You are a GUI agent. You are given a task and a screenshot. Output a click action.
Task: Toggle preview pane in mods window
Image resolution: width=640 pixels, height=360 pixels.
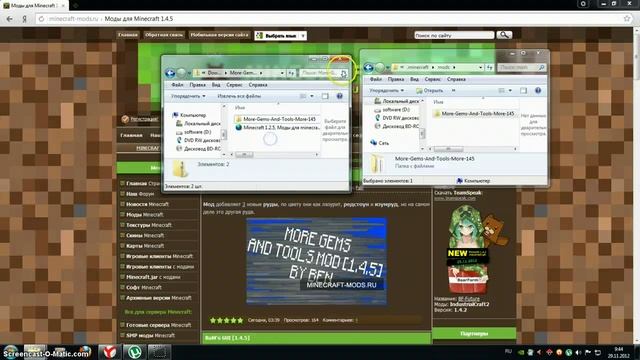pyautogui.click(x=523, y=91)
